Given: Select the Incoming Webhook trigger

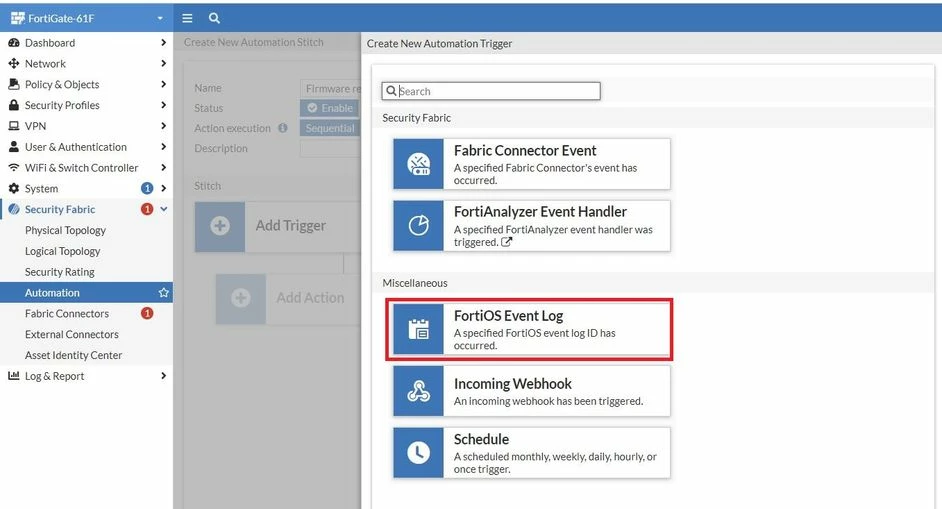Looking at the screenshot, I should (x=532, y=391).
